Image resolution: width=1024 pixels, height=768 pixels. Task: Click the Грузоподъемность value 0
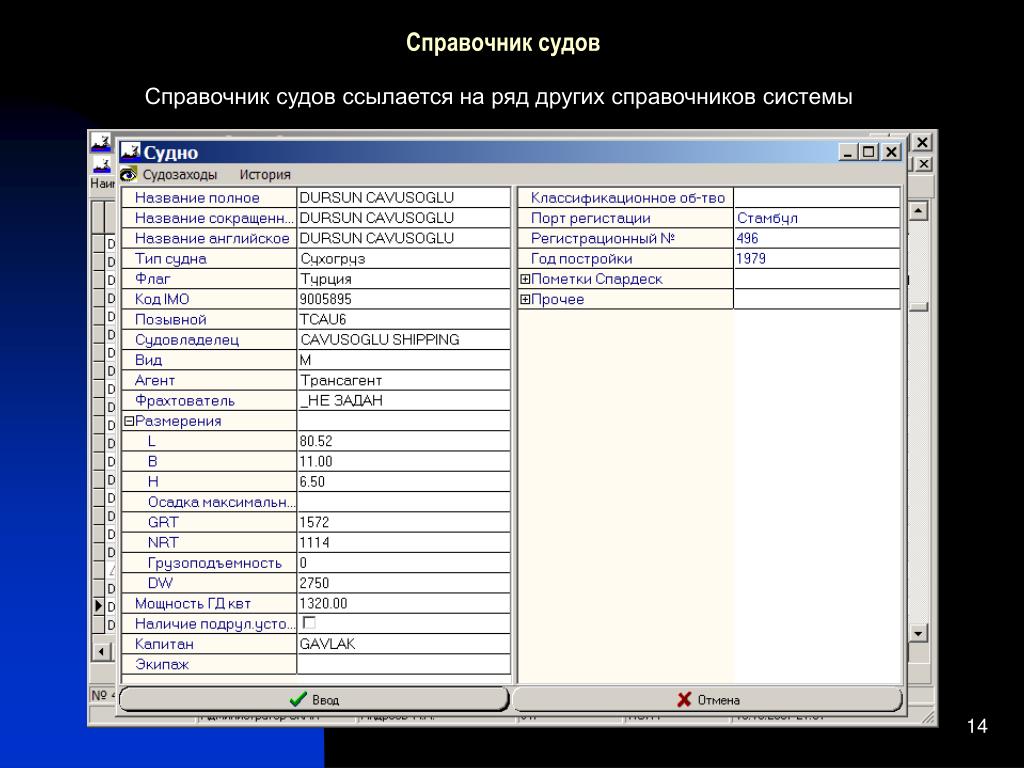[x=404, y=562]
